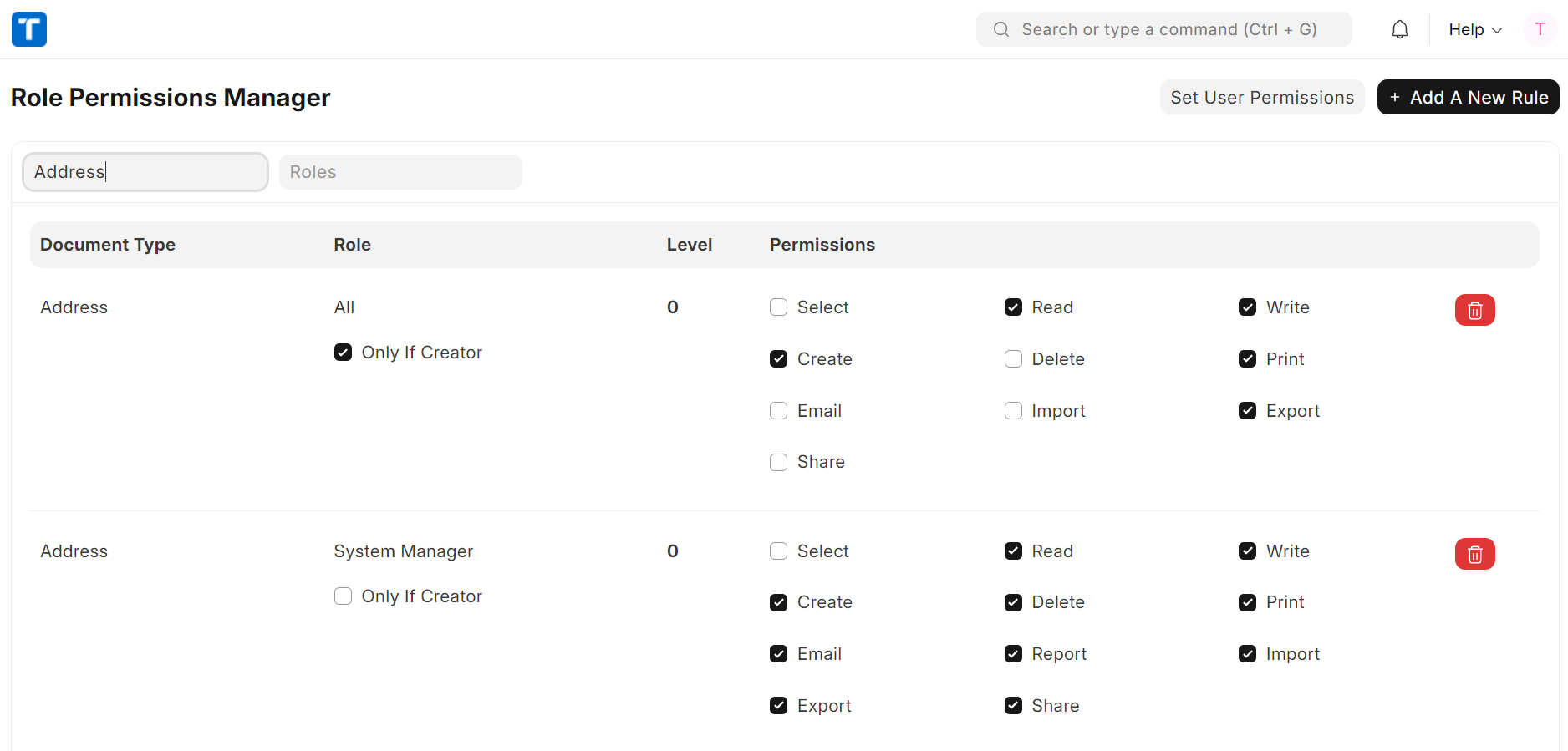
Task: Delete the All role Address rule
Action: click(x=1474, y=310)
